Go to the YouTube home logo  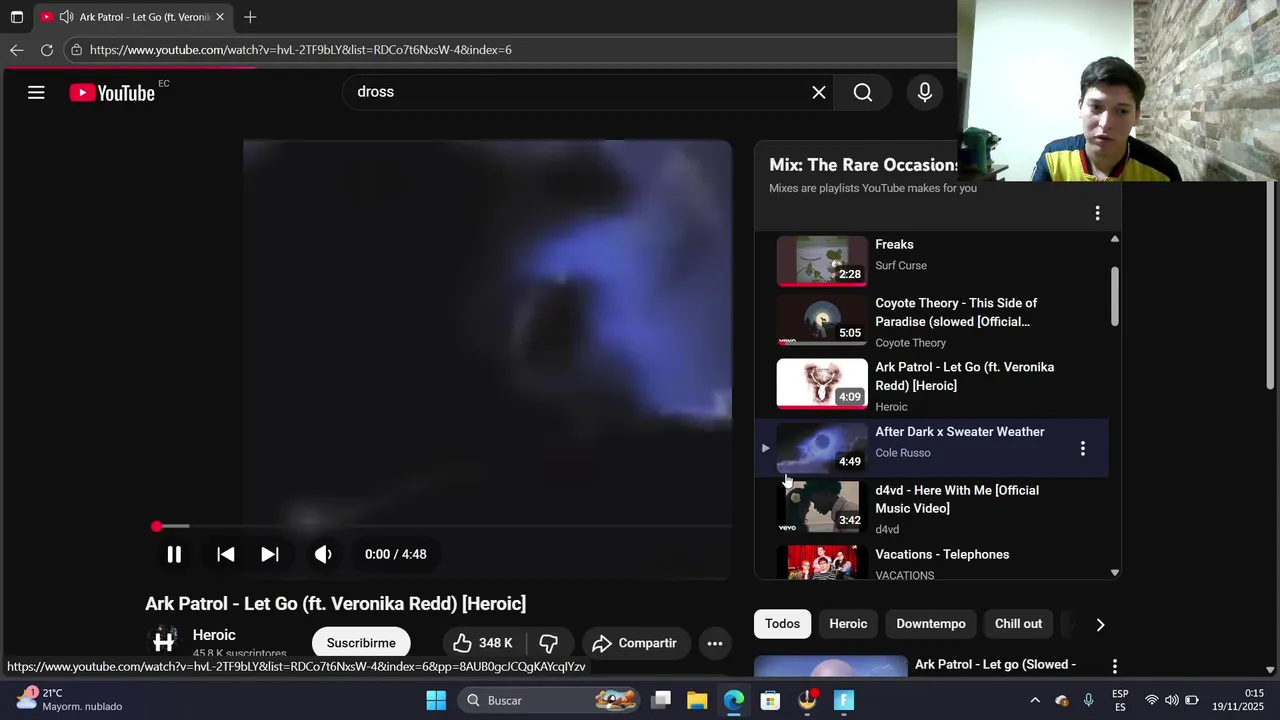(112, 93)
